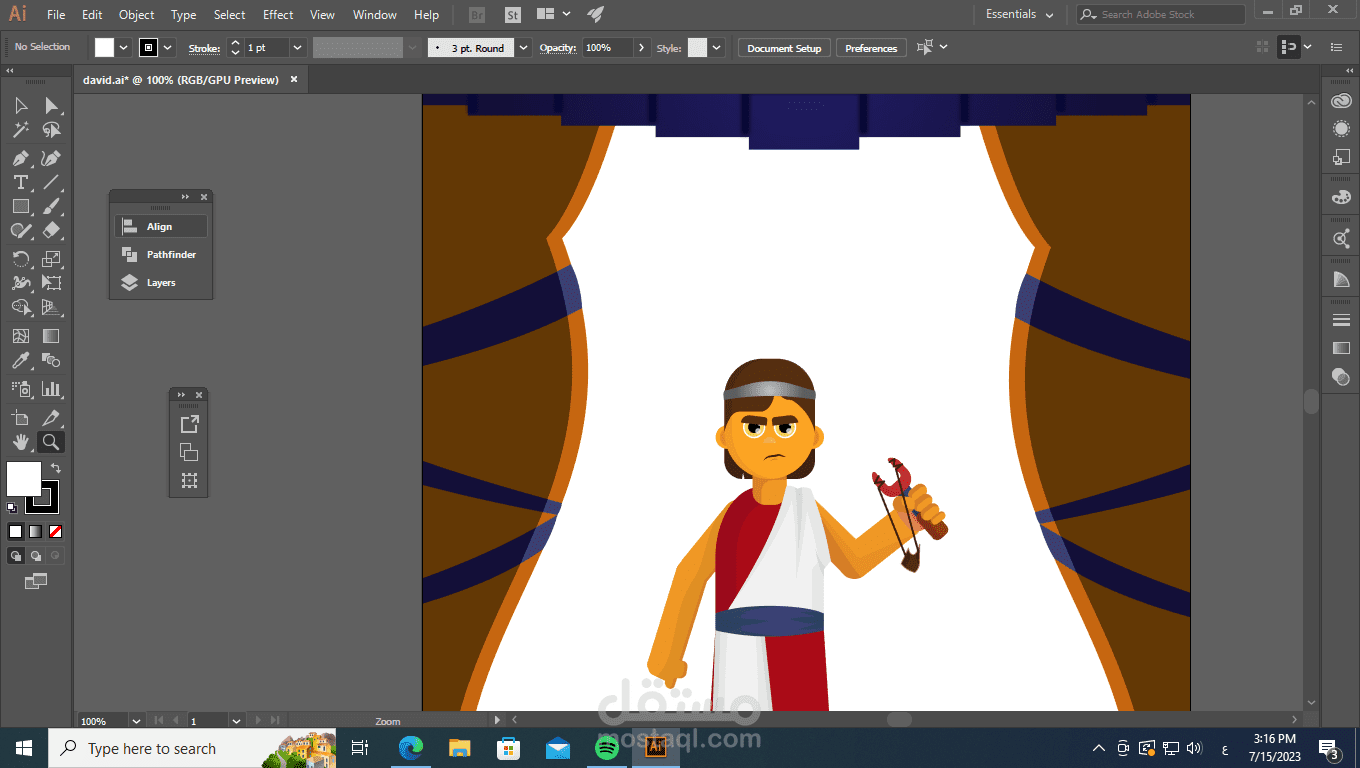Screen dimensions: 1360x768
Task: Open the Libraries Creative Cloud panel icon
Action: (x=1341, y=101)
